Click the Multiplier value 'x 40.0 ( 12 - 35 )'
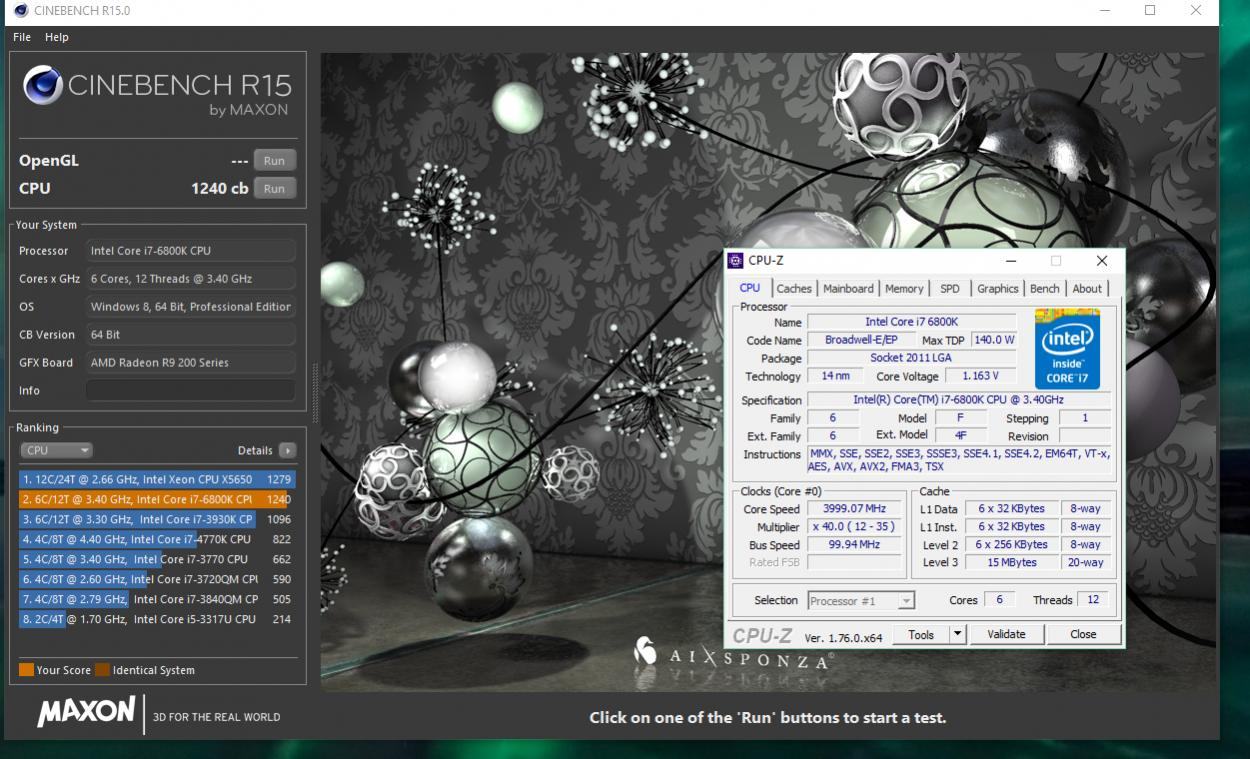The image size is (1250, 759). coord(854,527)
